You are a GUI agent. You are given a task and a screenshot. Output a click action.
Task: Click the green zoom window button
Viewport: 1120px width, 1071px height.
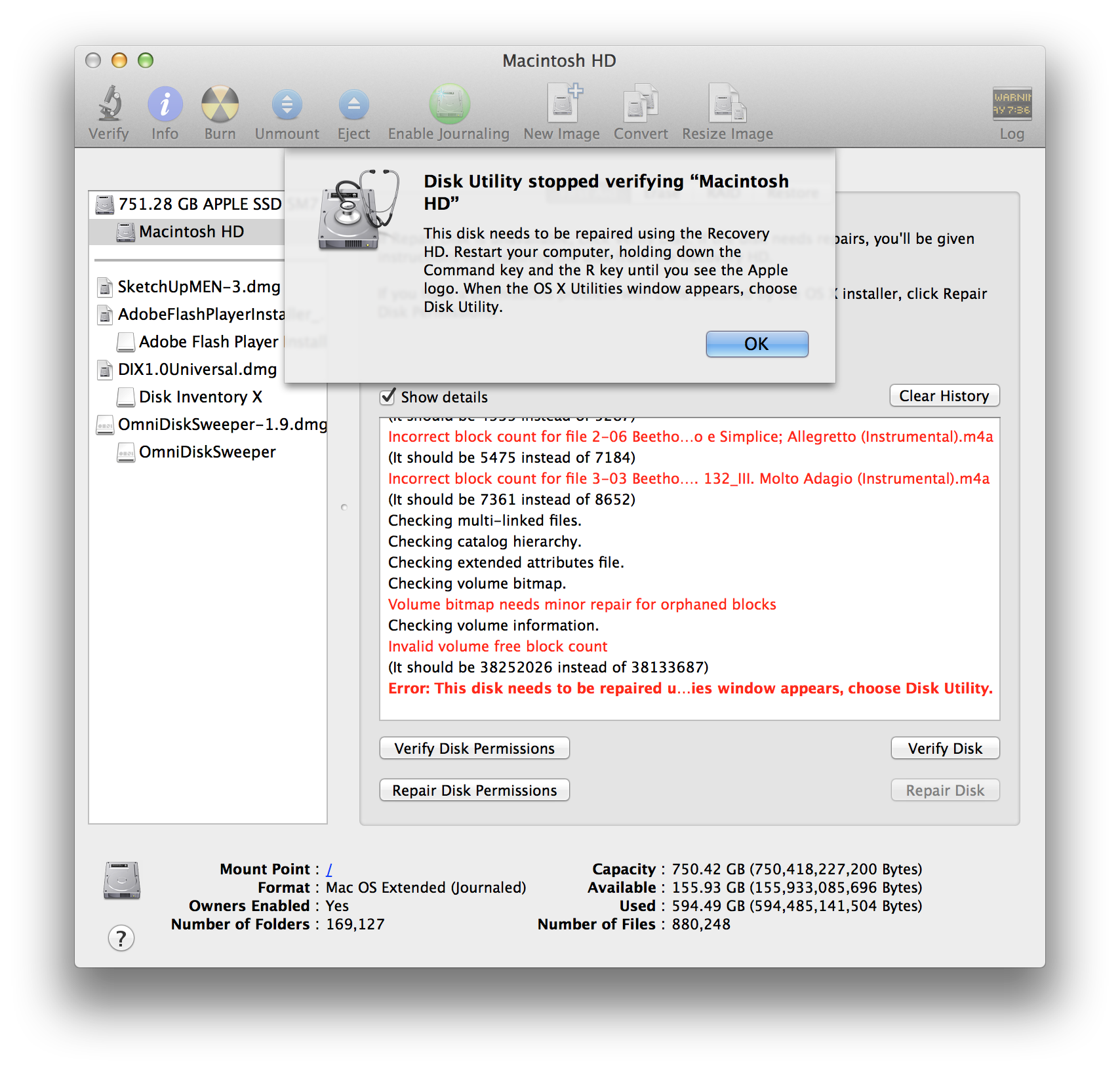click(146, 61)
